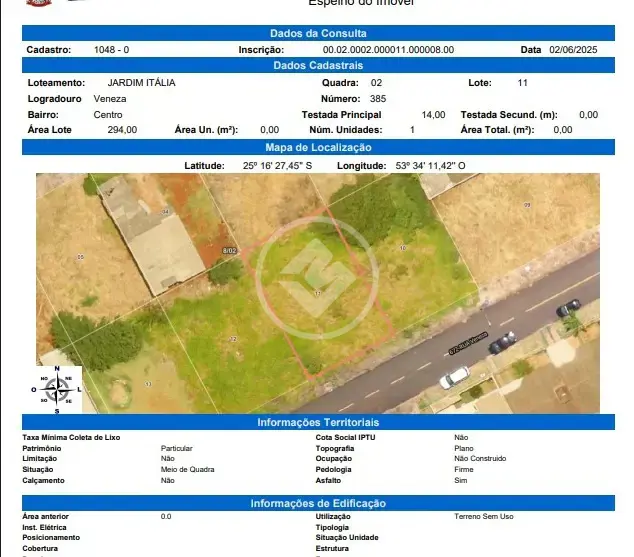
Task: Click the 'Cota Social IPTU' label
Action: click(x=345, y=437)
